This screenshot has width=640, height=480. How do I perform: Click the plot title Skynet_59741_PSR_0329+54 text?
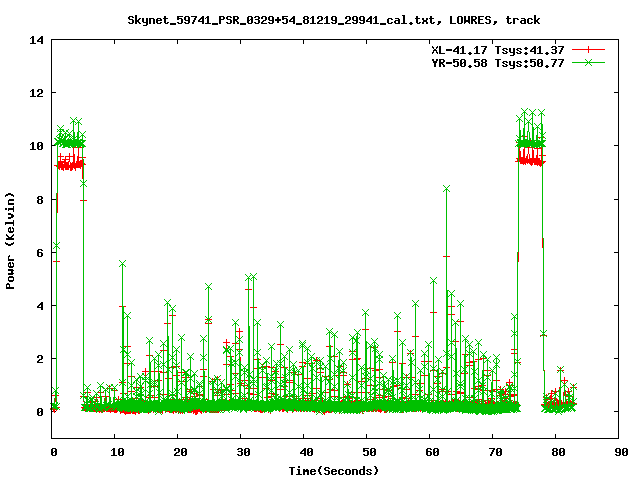333,20
